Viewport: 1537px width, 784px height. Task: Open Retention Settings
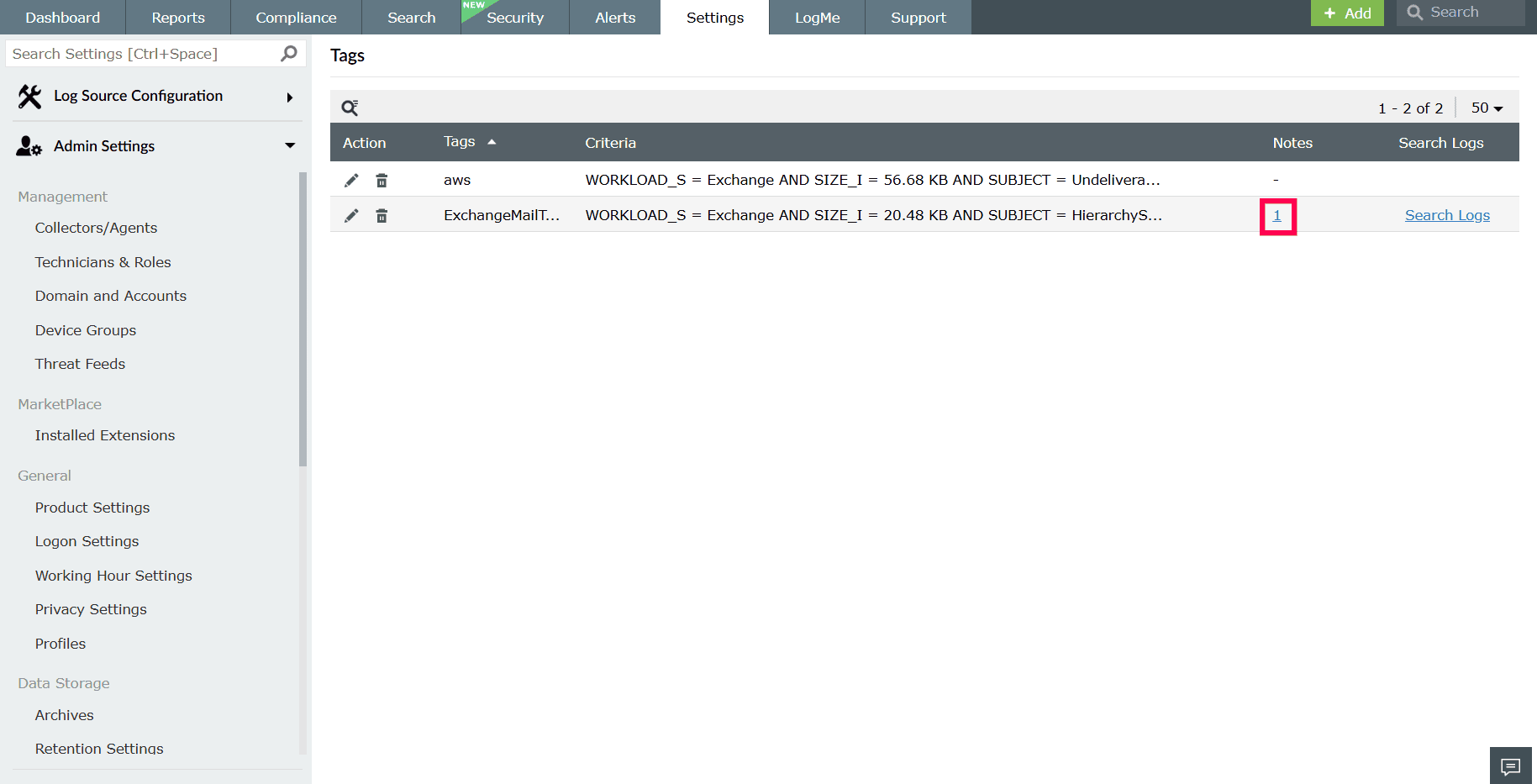pos(99,748)
